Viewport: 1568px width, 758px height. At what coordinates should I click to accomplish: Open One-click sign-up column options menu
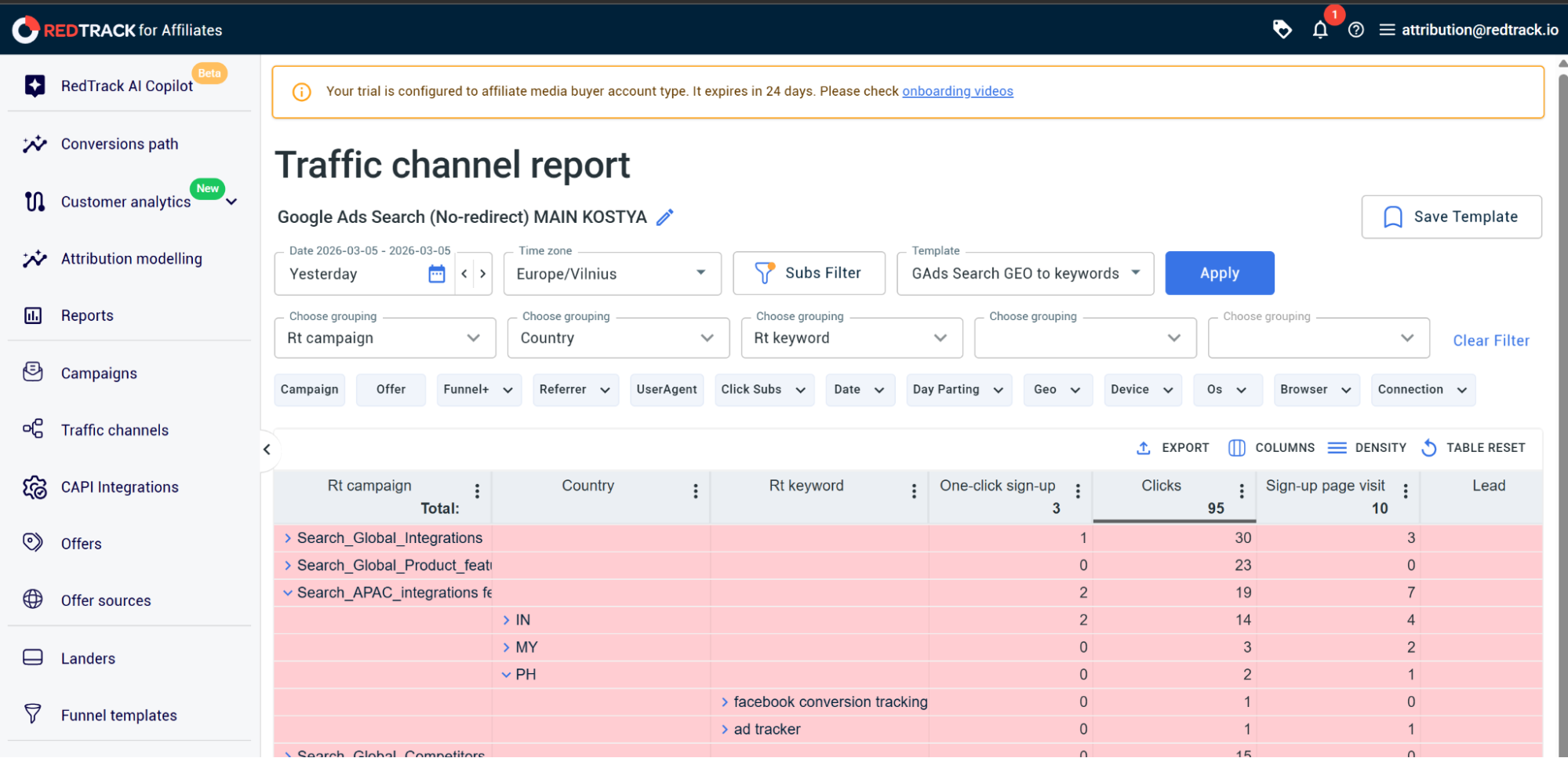[x=1078, y=491]
